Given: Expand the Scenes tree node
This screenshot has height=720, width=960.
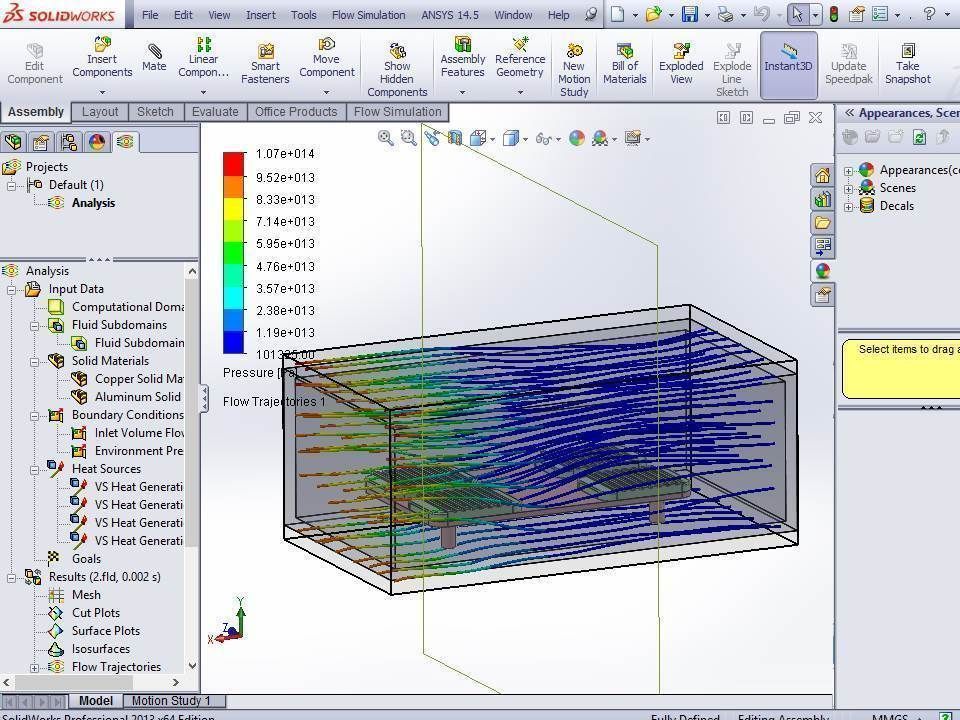Looking at the screenshot, I should click(x=849, y=189).
